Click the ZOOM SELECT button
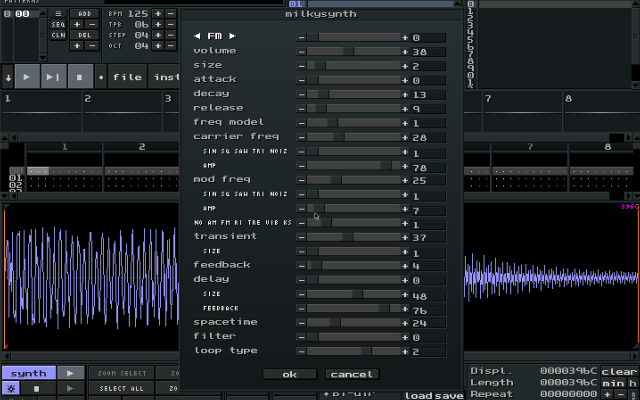Image resolution: width=640 pixels, height=400 pixels. pyautogui.click(x=122, y=373)
